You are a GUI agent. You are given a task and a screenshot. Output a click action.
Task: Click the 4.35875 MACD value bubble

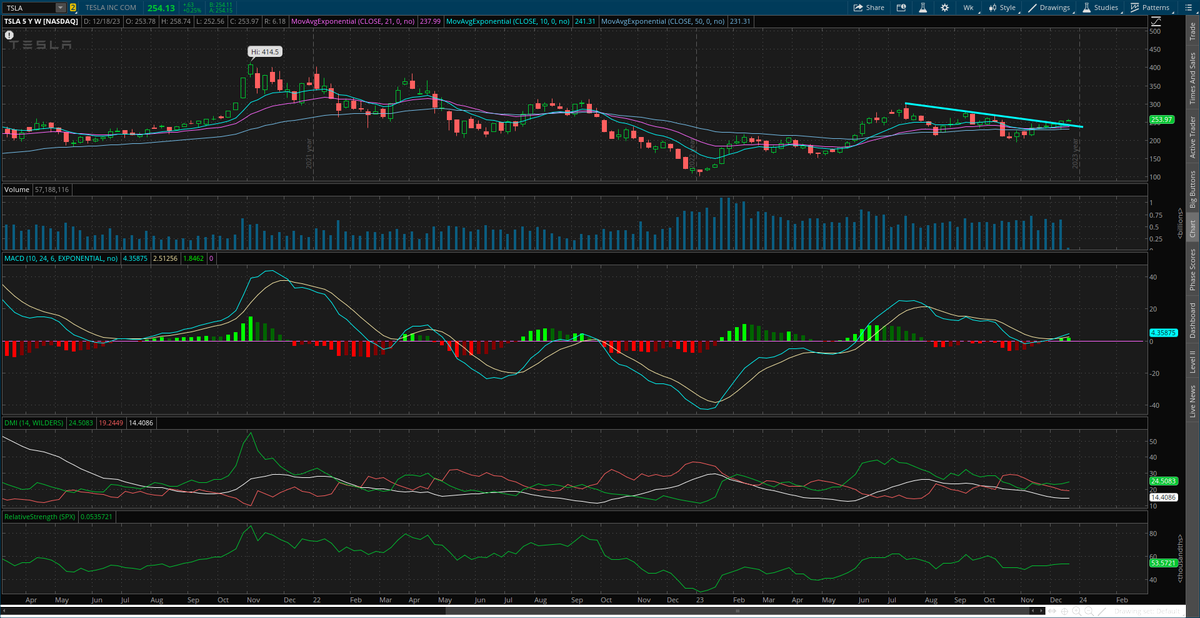(1163, 331)
